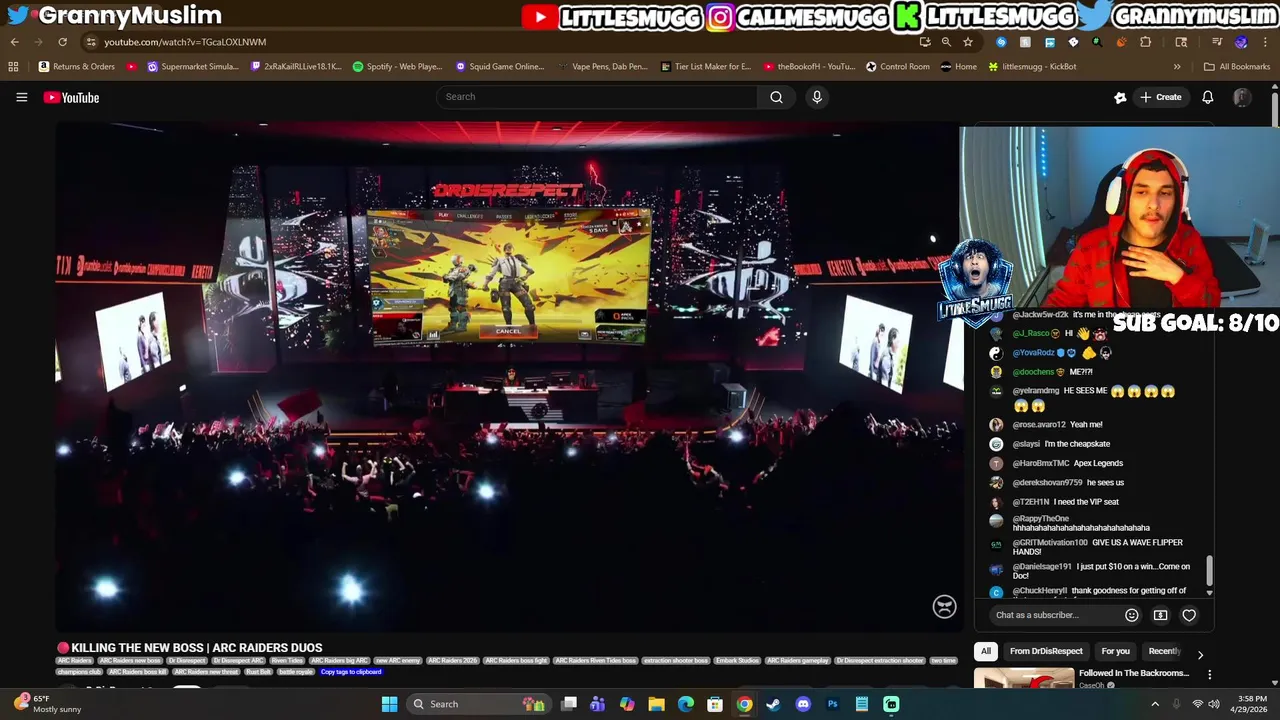Open the Supermarket Simula... bookmark
The height and width of the screenshot is (720, 1280).
[193, 67]
